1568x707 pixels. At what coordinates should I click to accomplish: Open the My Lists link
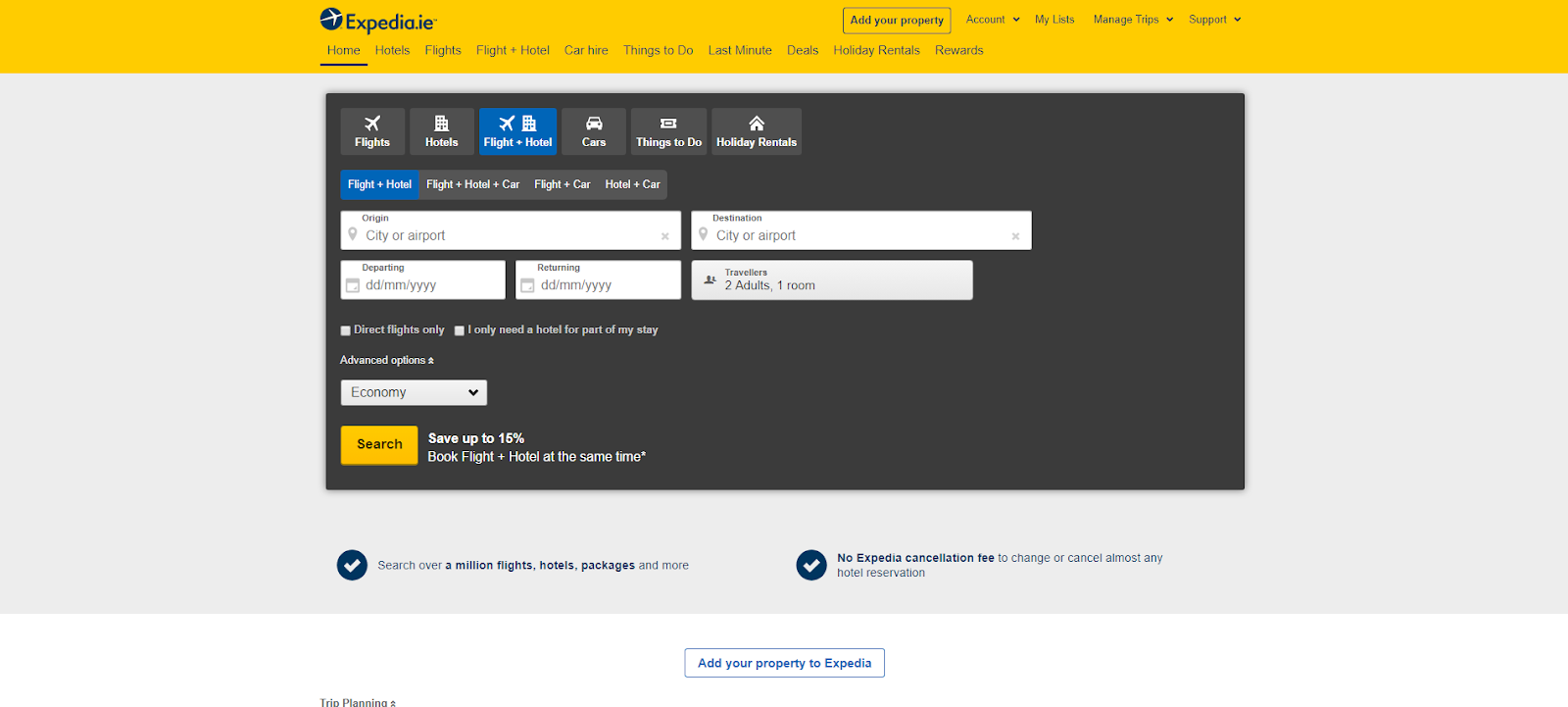coord(1054,20)
